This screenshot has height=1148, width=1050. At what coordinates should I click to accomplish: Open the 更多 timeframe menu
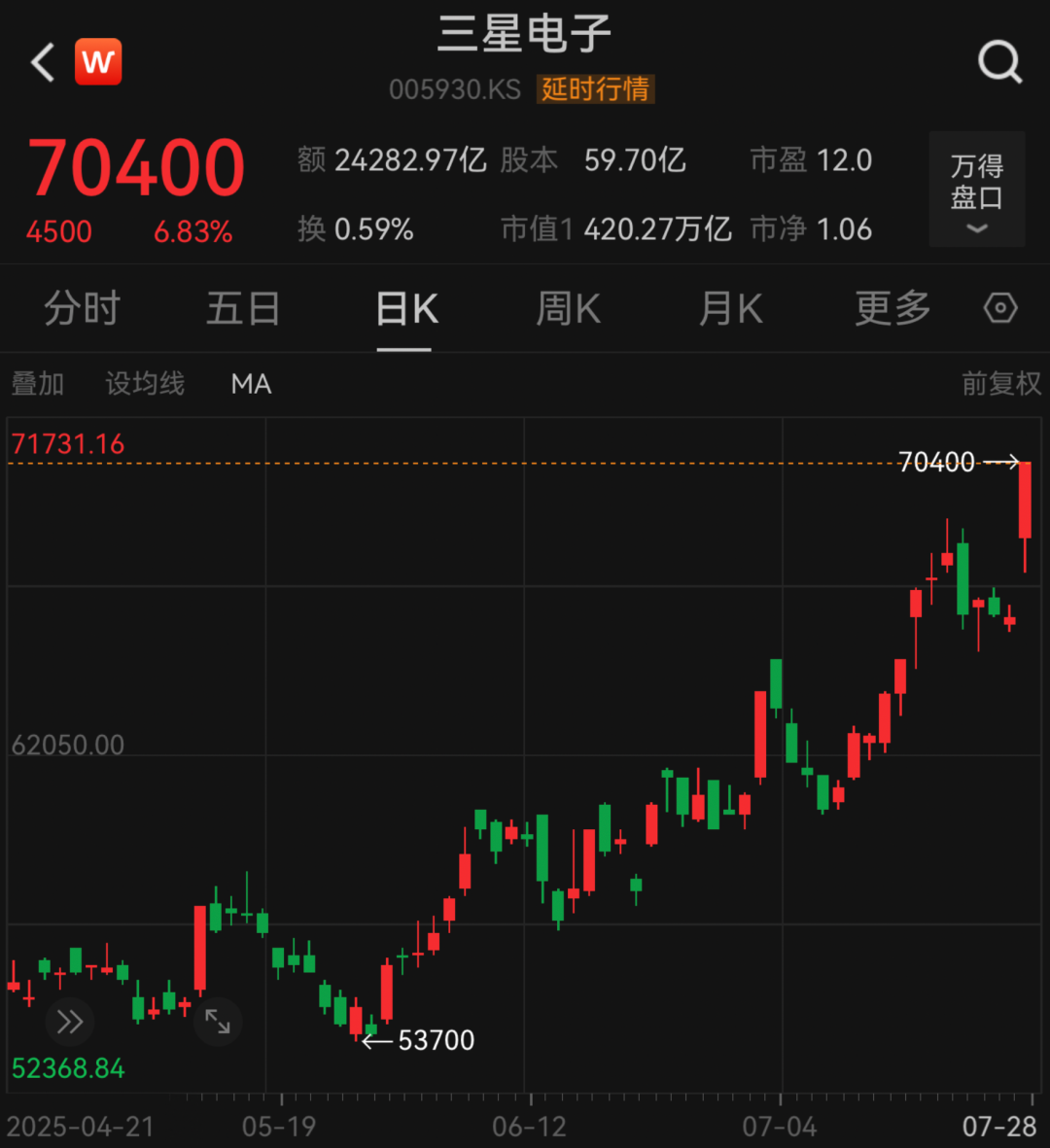[x=892, y=309]
